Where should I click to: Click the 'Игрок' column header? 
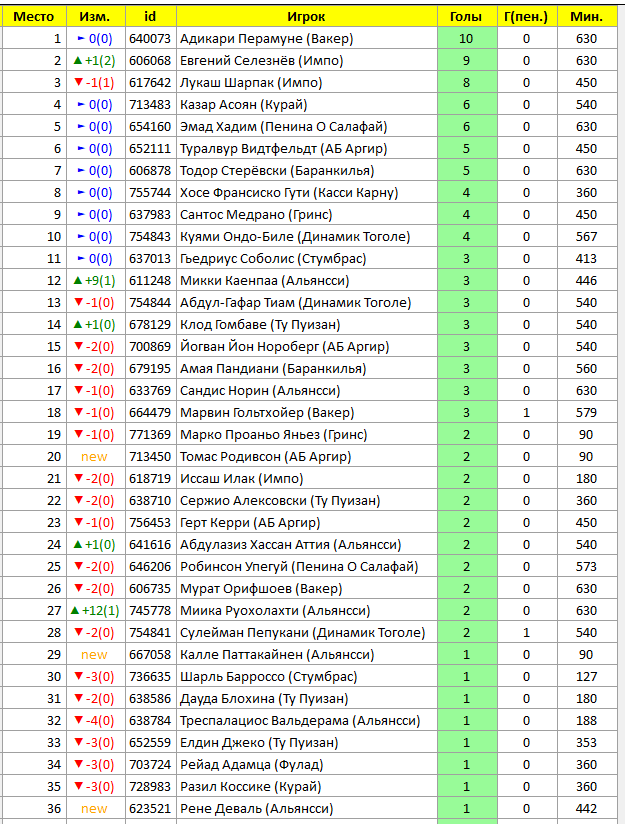(306, 17)
